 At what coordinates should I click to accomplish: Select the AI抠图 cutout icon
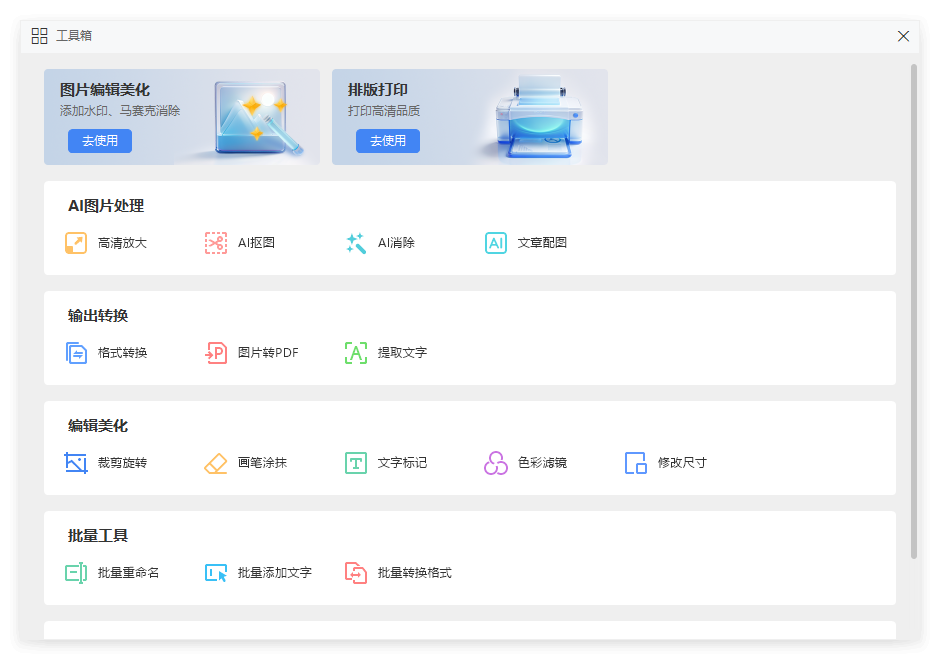tap(216, 243)
